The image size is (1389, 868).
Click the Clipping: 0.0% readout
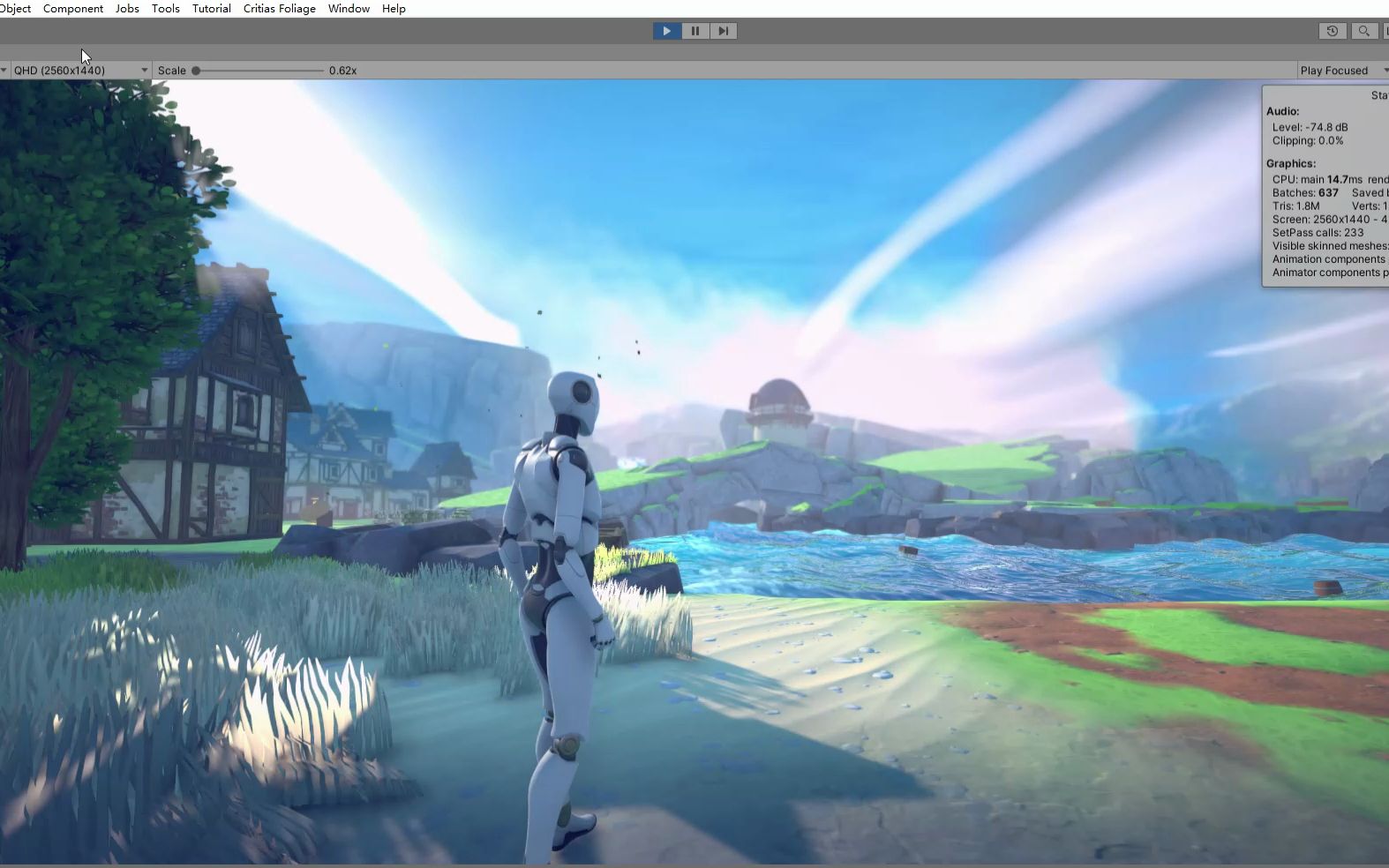point(1308,140)
